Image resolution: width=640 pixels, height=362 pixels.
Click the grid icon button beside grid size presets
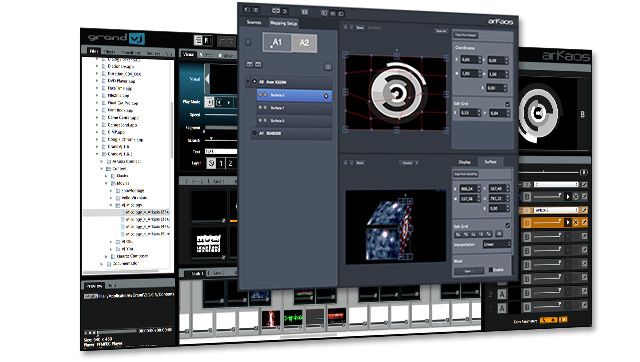pos(499,234)
